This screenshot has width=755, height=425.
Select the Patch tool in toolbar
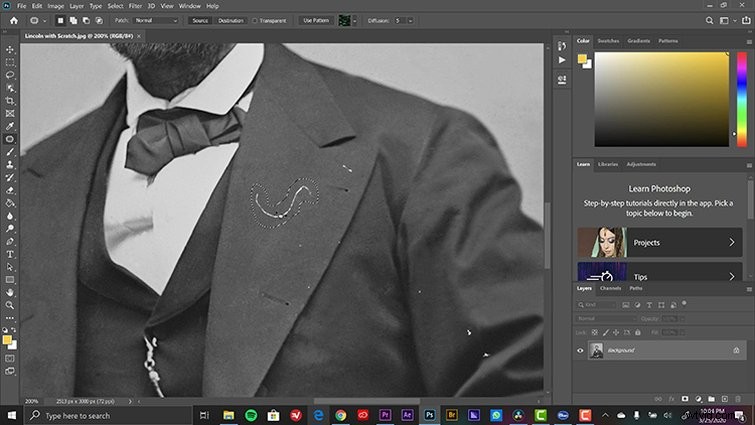[10, 139]
